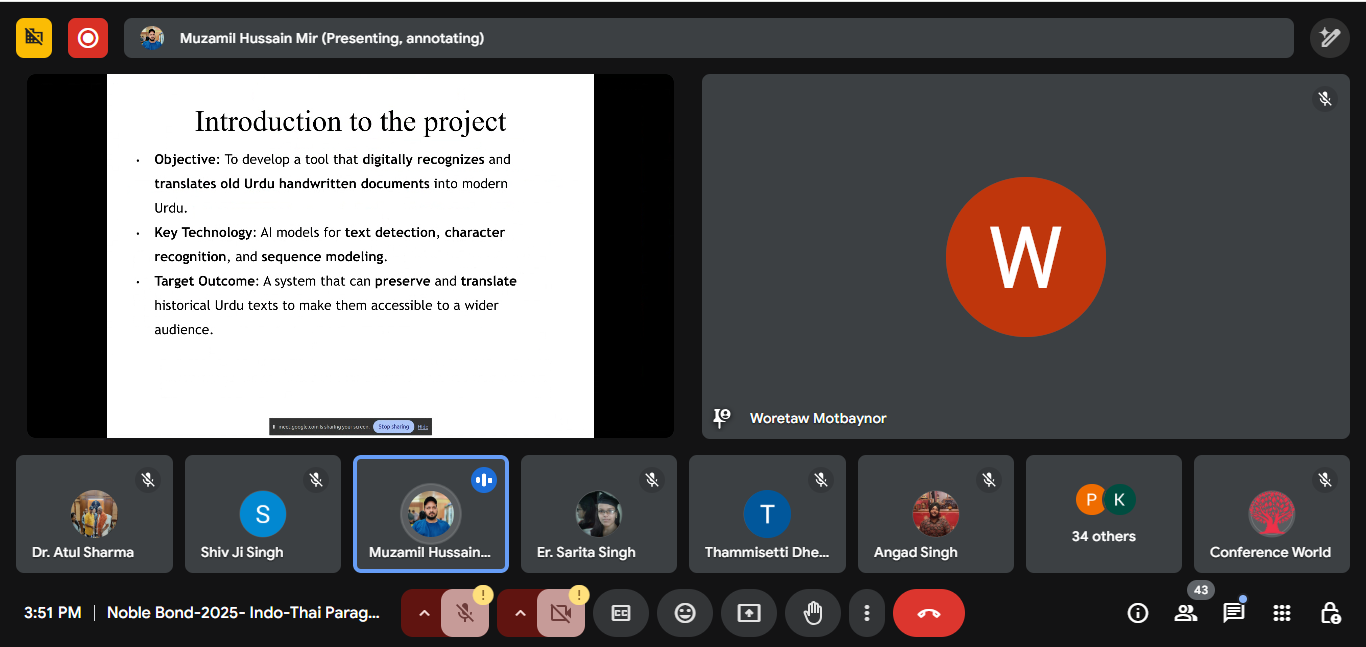This screenshot has height=647, width=1366.
Task: Turn on your camera
Action: (560, 612)
